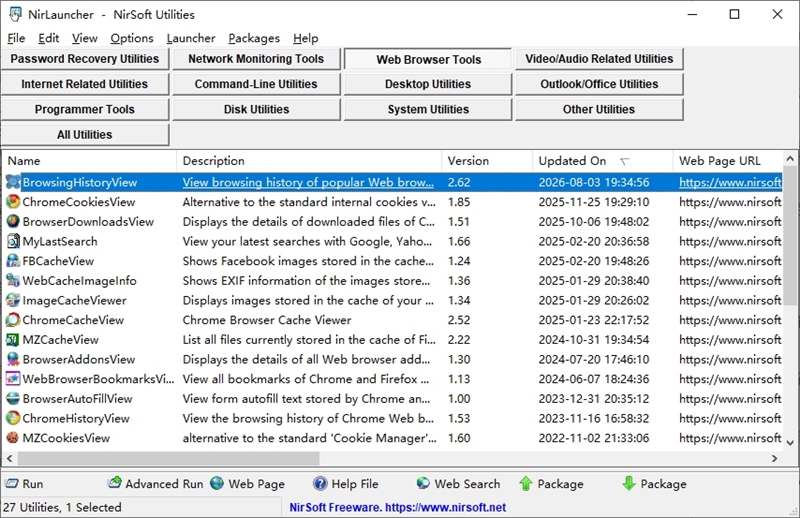Click the Advanced Run toolbar icon
The width and height of the screenshot is (800, 518).
pos(115,483)
